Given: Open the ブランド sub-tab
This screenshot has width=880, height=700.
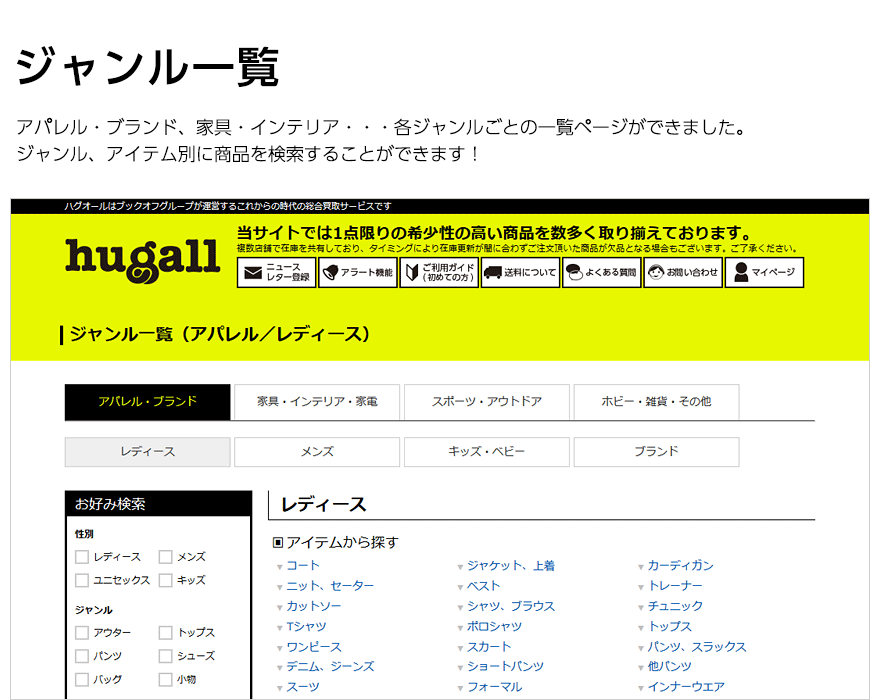Looking at the screenshot, I should click(657, 452).
